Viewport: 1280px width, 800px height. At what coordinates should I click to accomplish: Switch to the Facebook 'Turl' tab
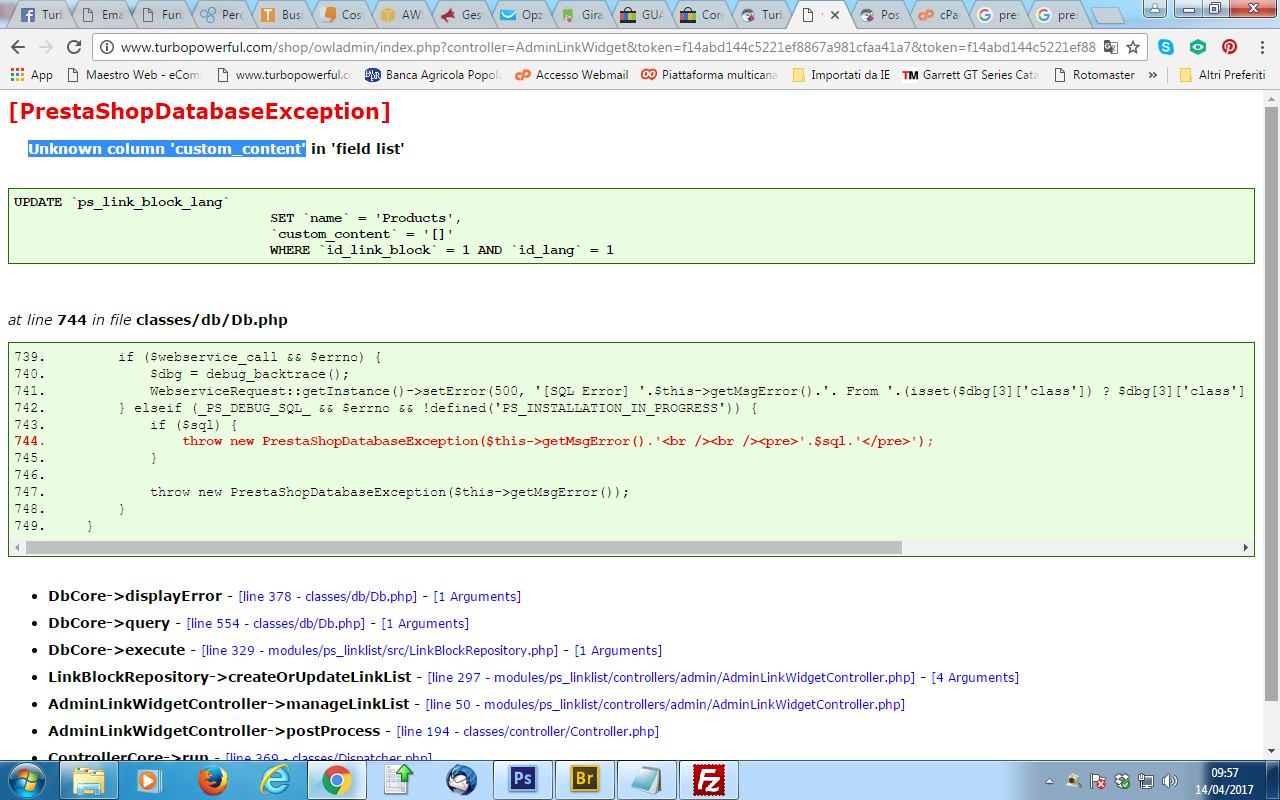42,15
